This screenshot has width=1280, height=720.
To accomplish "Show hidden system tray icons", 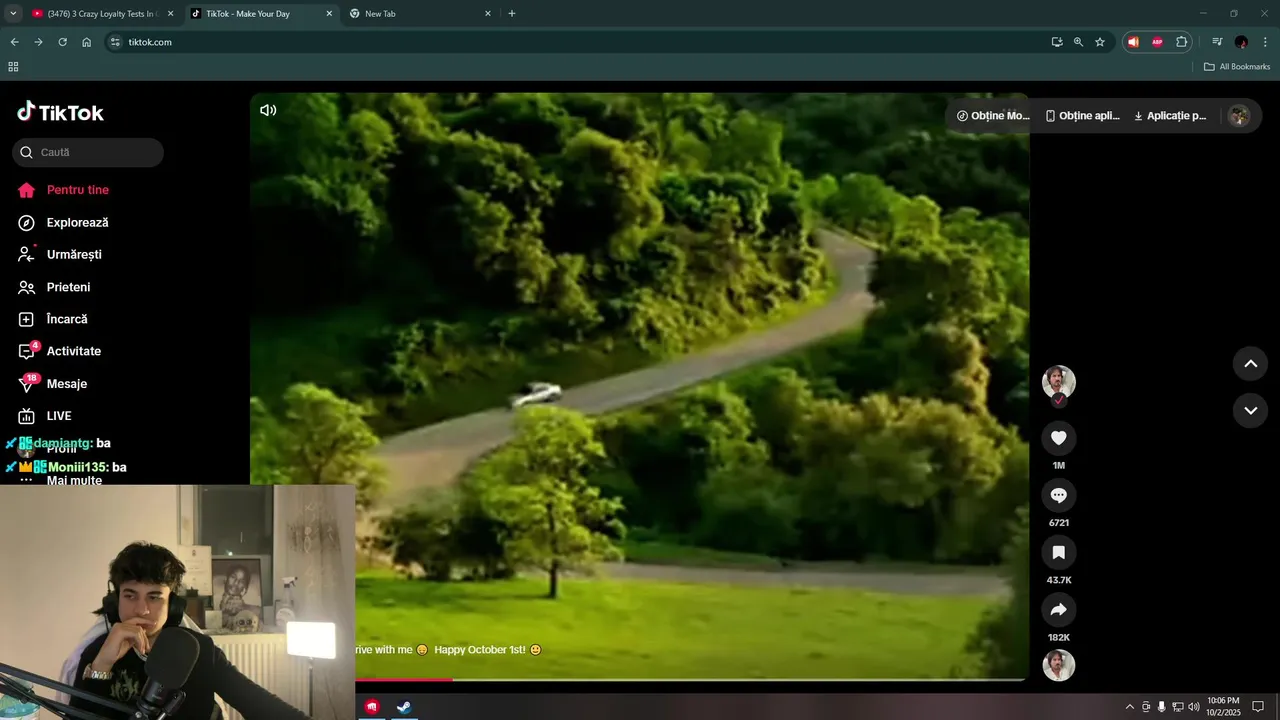I will tap(1130, 707).
